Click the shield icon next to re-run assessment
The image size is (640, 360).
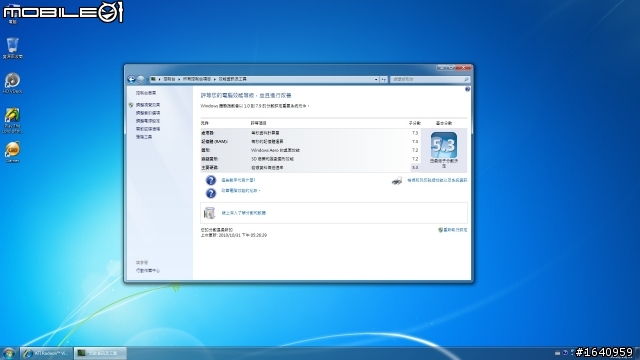coord(440,230)
